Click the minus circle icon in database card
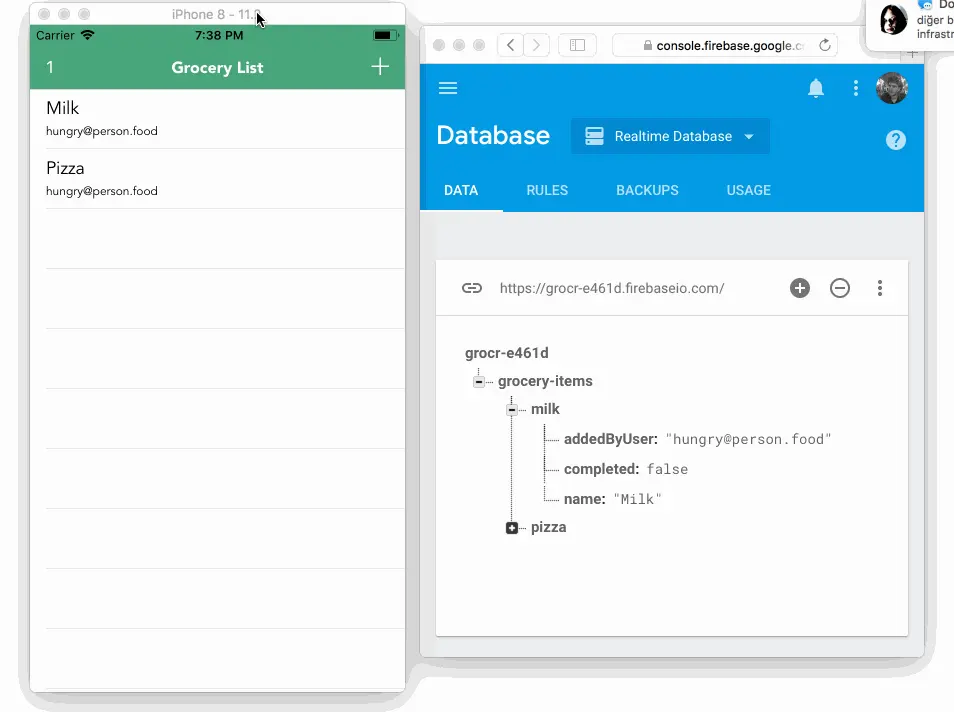The height and width of the screenshot is (712, 954). pyautogui.click(x=840, y=288)
